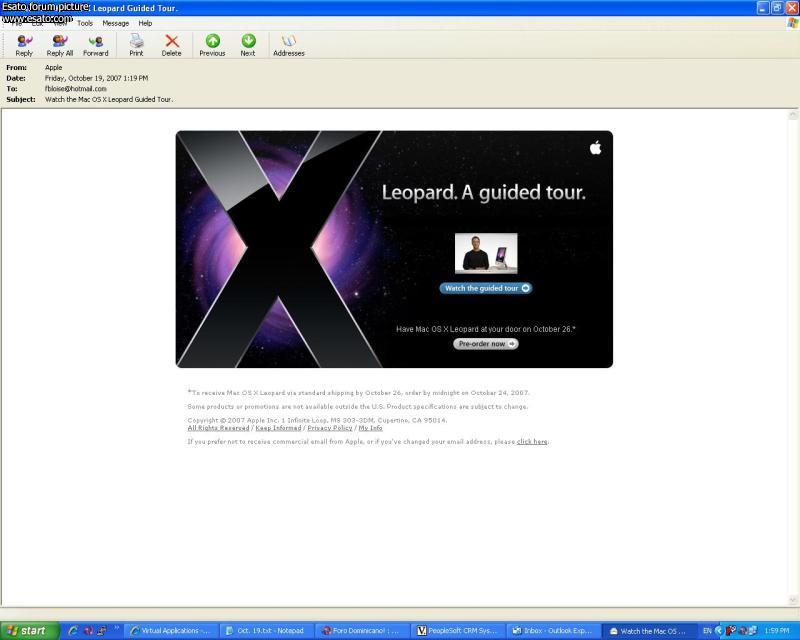Go to the Previous message
The height and width of the screenshot is (640, 800).
(x=212, y=45)
